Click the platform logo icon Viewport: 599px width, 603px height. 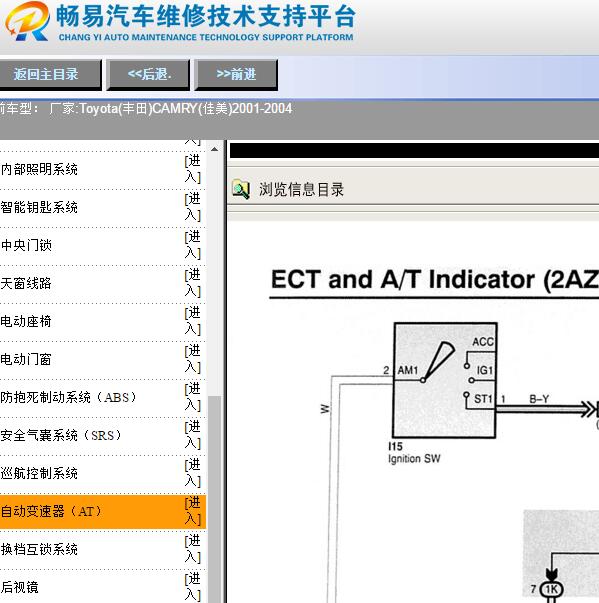(x=27, y=21)
